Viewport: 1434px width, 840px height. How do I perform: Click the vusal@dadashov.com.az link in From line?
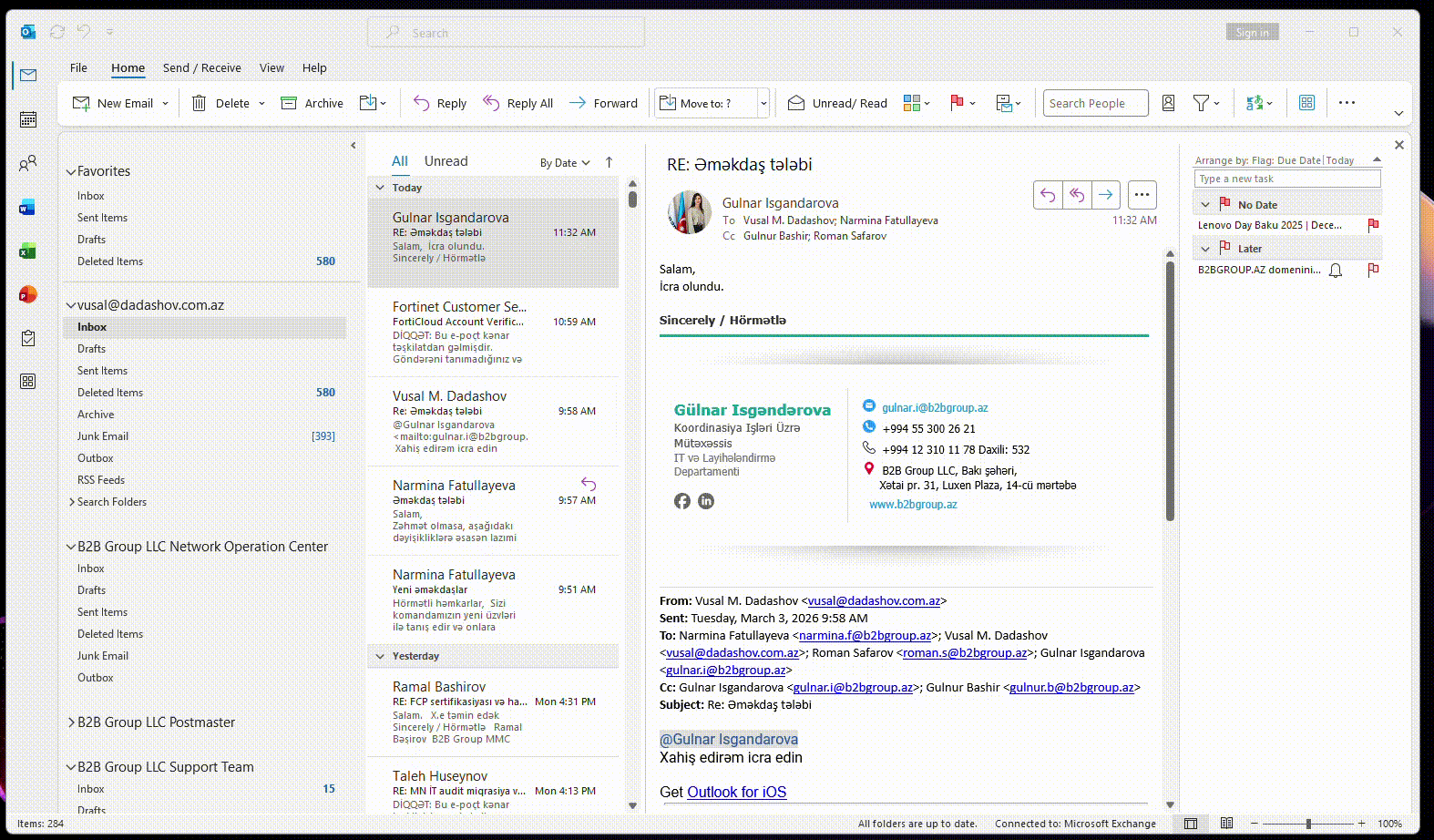[874, 601]
